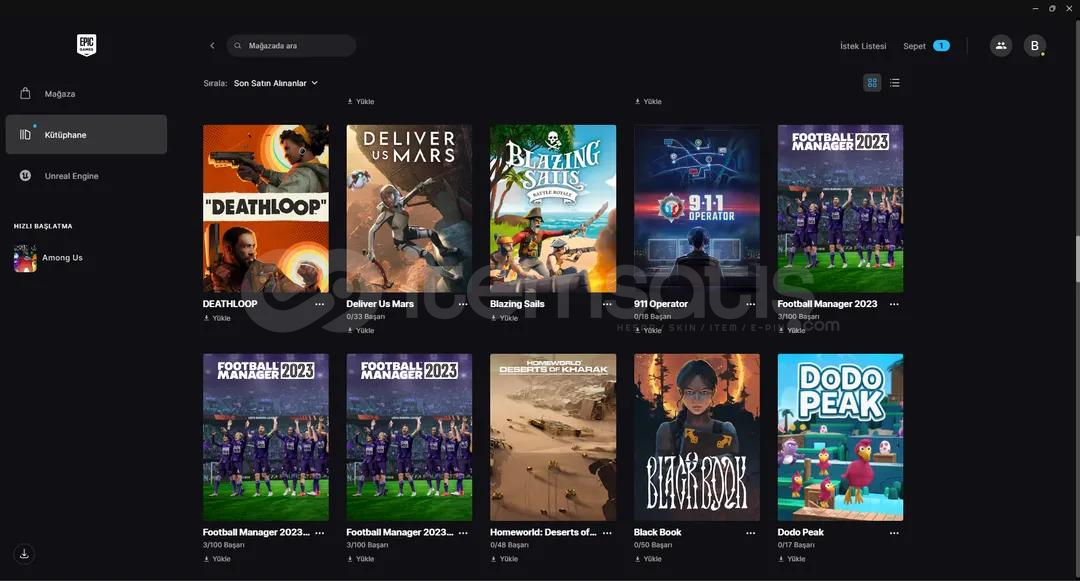The height and width of the screenshot is (581, 1080).
Task: Go back with the arrow beside search
Action: (212, 46)
